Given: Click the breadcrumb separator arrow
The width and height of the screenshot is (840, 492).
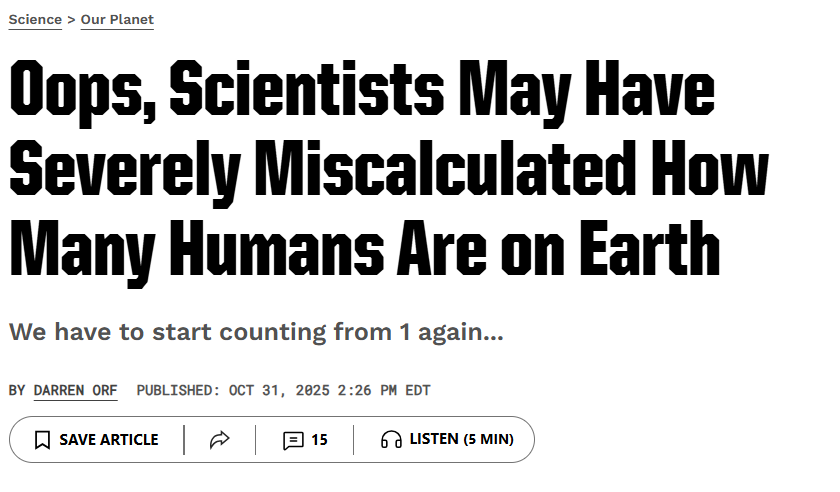Looking at the screenshot, I should point(71,20).
